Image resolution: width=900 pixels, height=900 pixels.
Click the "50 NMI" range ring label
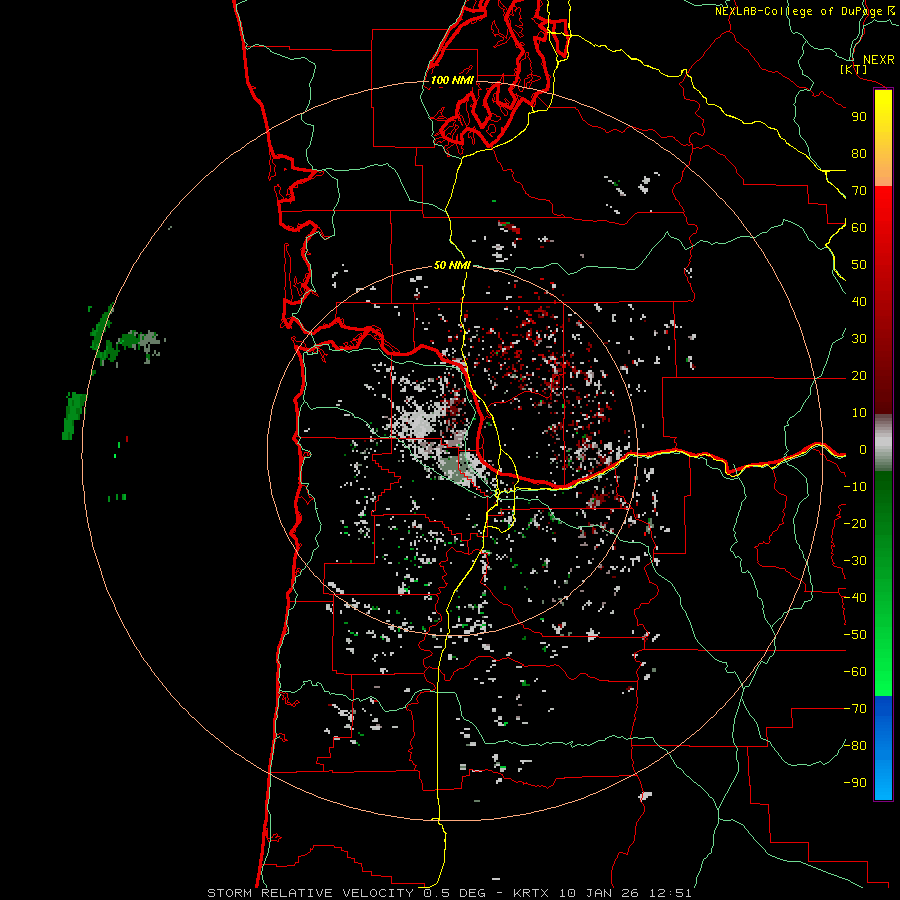[x=452, y=265]
